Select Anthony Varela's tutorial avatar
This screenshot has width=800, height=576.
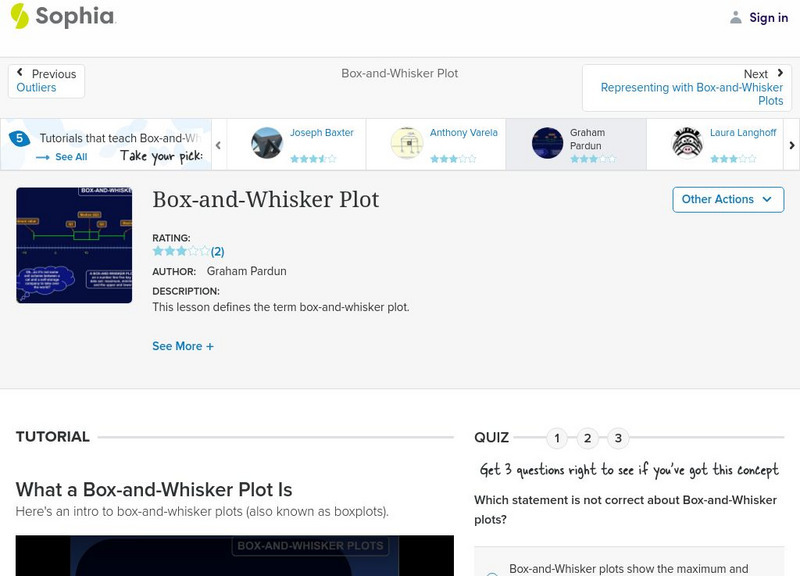click(407, 143)
